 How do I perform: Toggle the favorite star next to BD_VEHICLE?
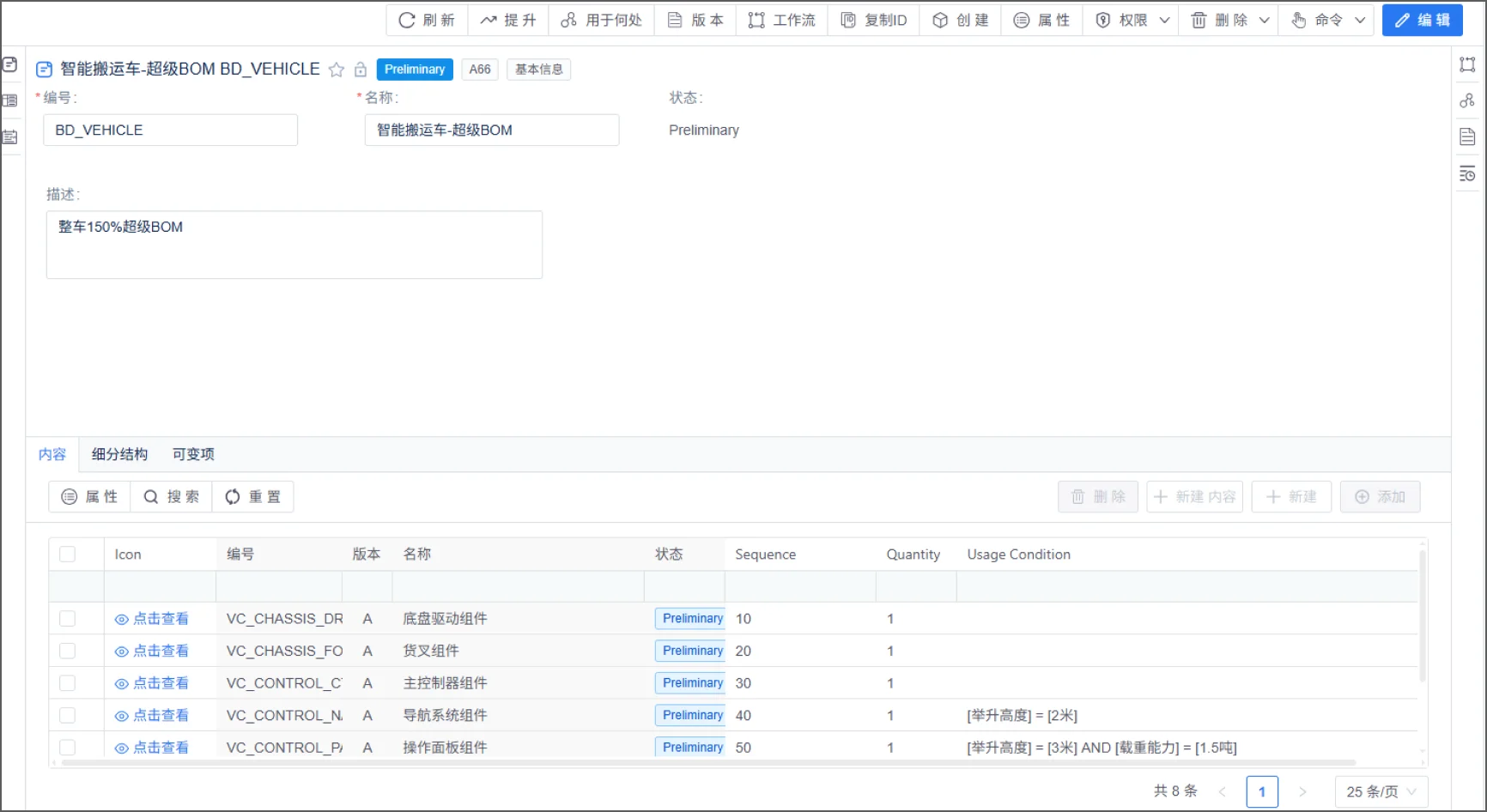coord(337,70)
